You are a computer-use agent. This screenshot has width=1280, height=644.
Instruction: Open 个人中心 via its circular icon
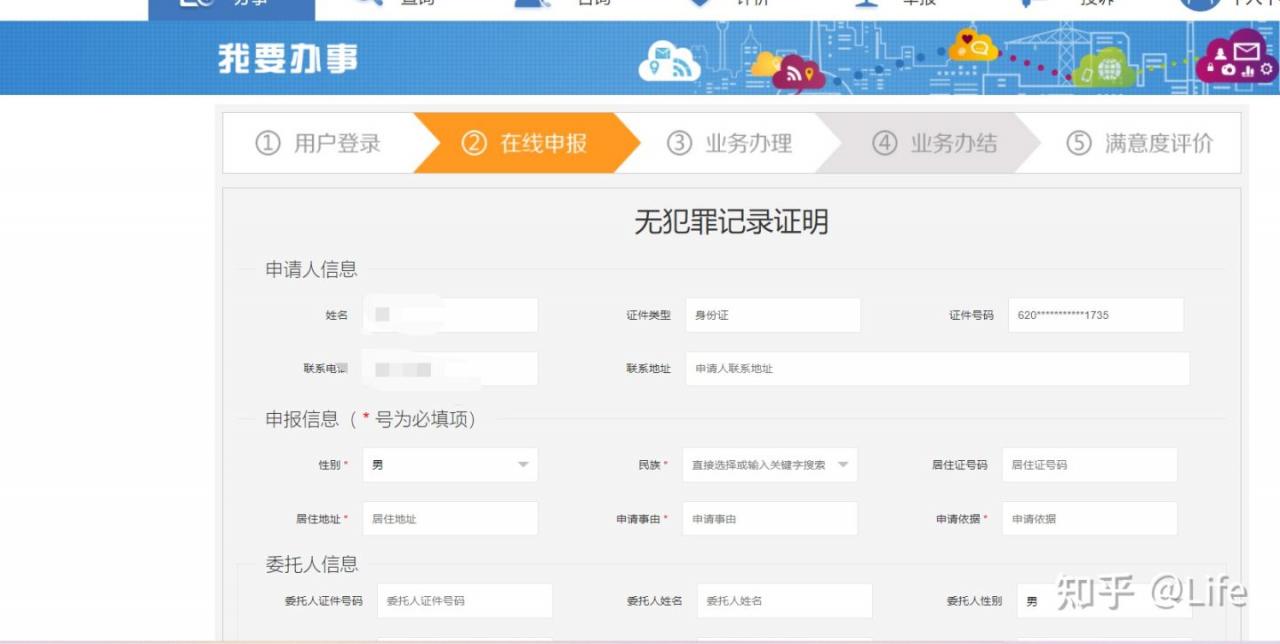click(1198, 5)
